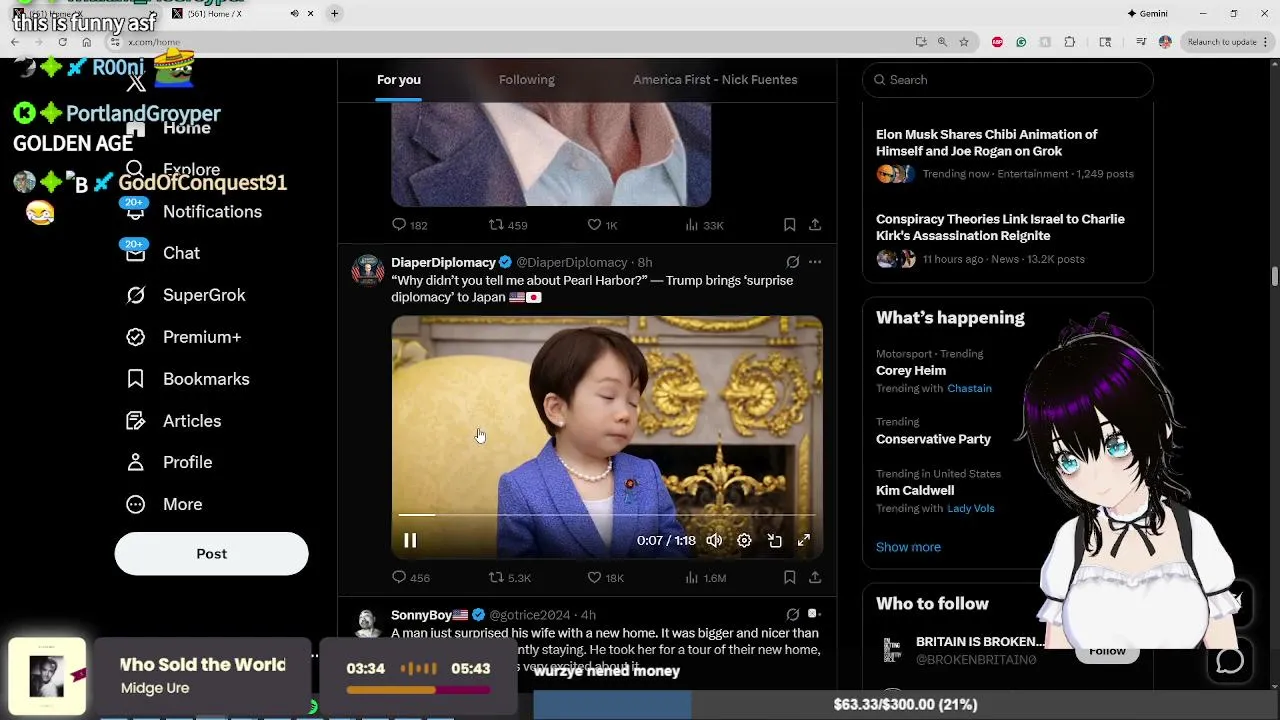Screen dimensions: 1280x720
Task: Share the top post with 33K views
Action: pyautogui.click(x=815, y=225)
